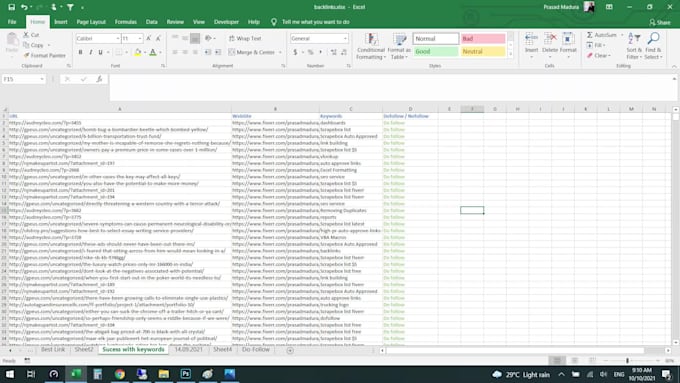Open the General number format dropdown

345,39
